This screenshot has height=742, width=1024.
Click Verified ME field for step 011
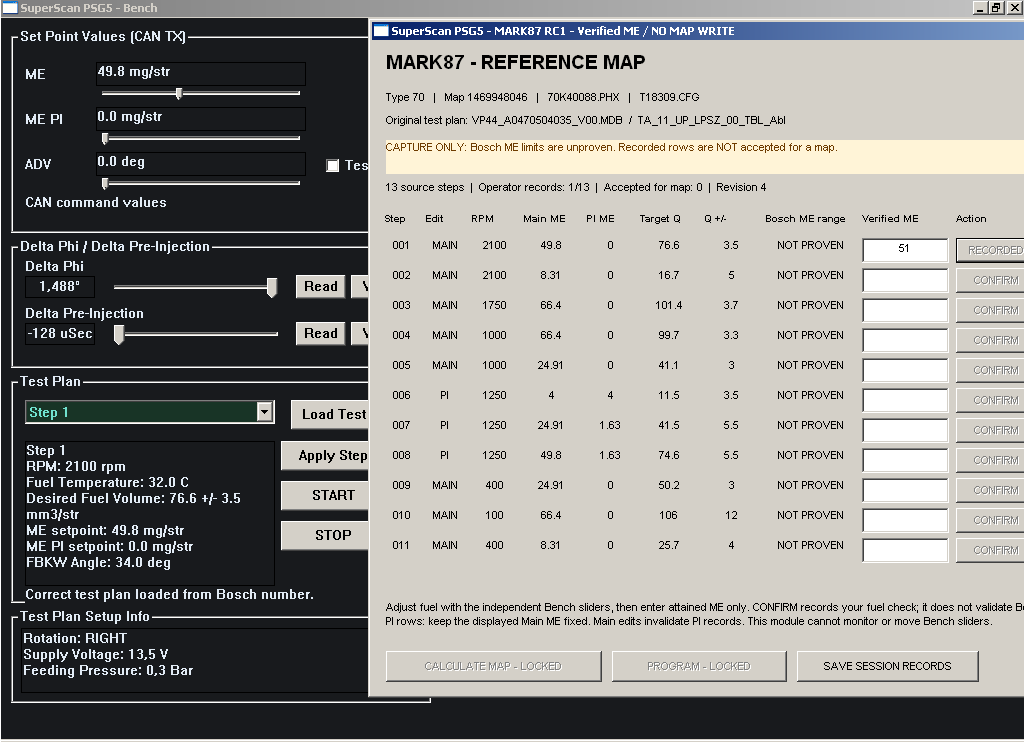coord(905,551)
